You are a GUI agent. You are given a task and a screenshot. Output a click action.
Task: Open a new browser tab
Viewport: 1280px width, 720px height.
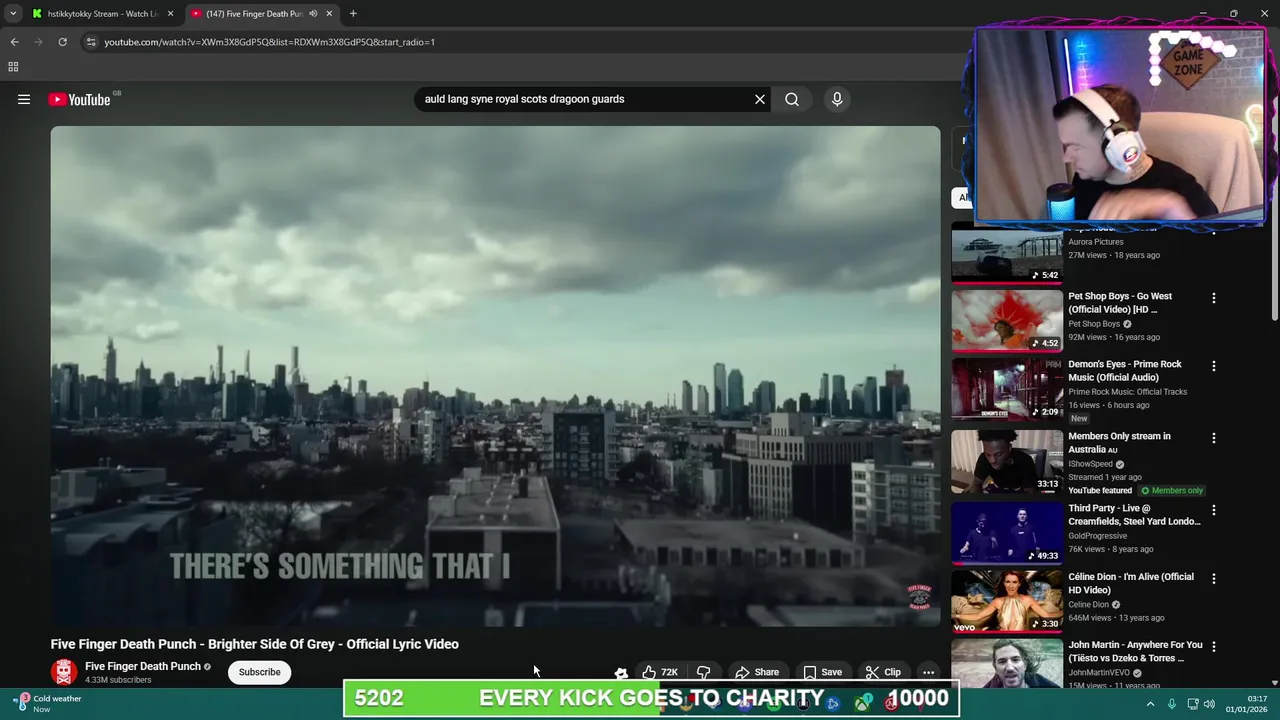click(x=353, y=14)
